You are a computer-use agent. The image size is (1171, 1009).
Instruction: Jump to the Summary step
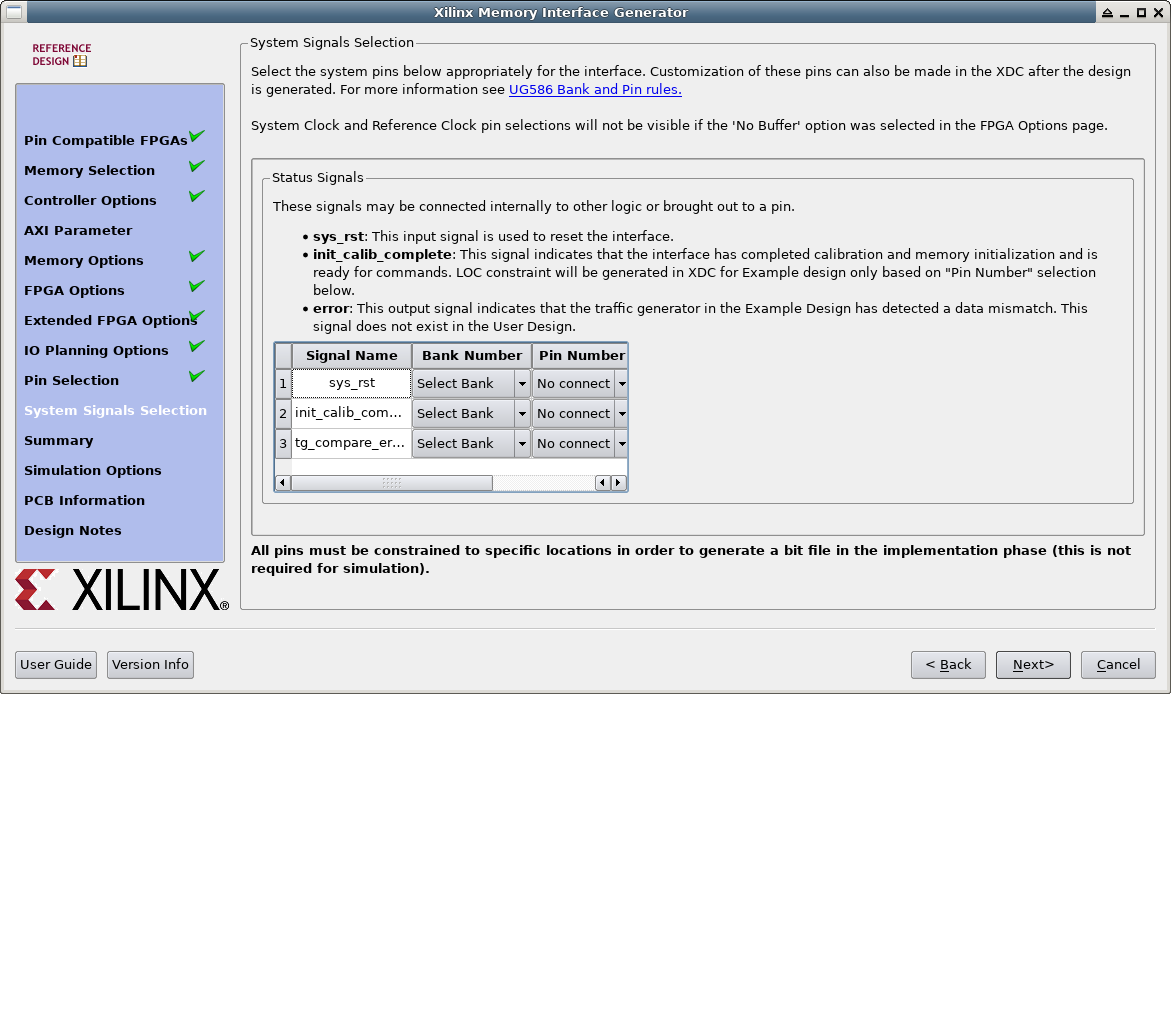(58, 440)
